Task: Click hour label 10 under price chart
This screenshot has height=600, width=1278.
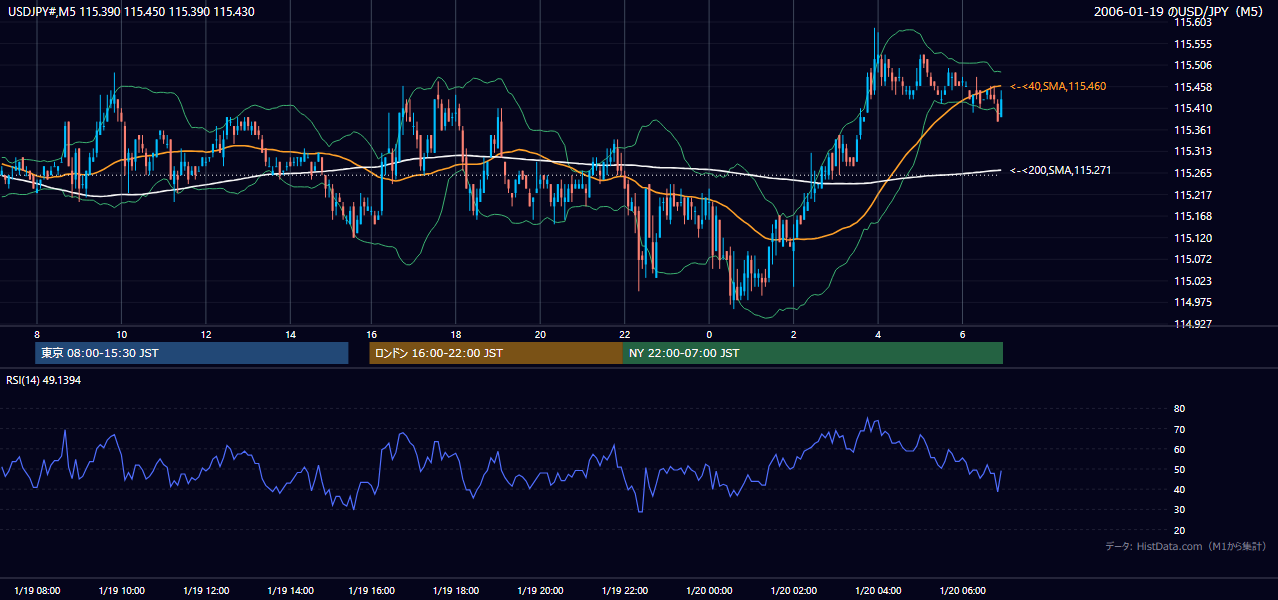Action: click(x=121, y=334)
